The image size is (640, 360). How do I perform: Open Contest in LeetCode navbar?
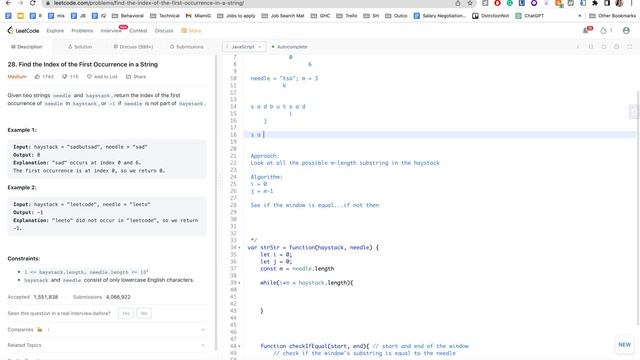pyautogui.click(x=138, y=31)
